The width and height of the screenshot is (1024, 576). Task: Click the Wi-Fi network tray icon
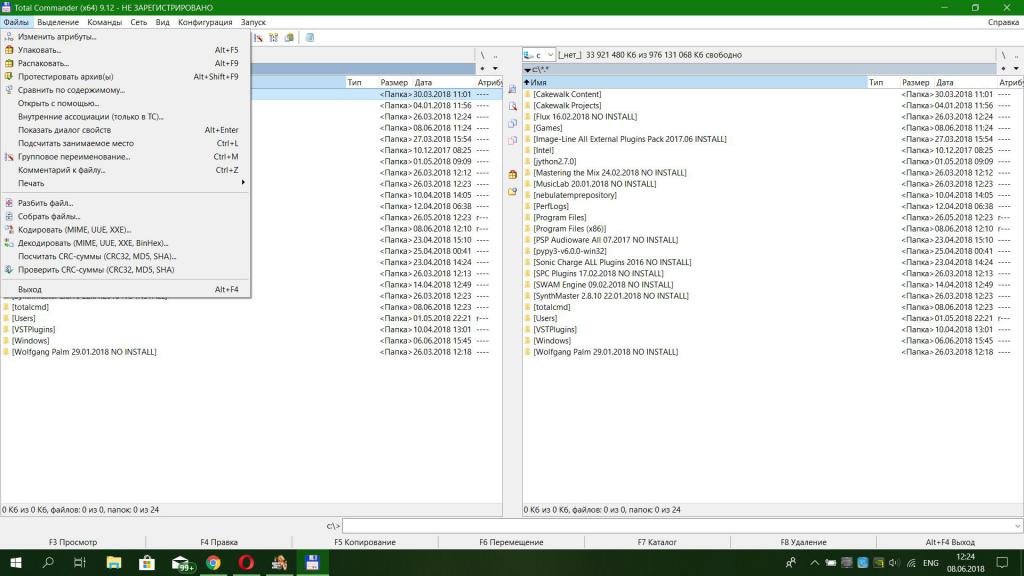911,562
